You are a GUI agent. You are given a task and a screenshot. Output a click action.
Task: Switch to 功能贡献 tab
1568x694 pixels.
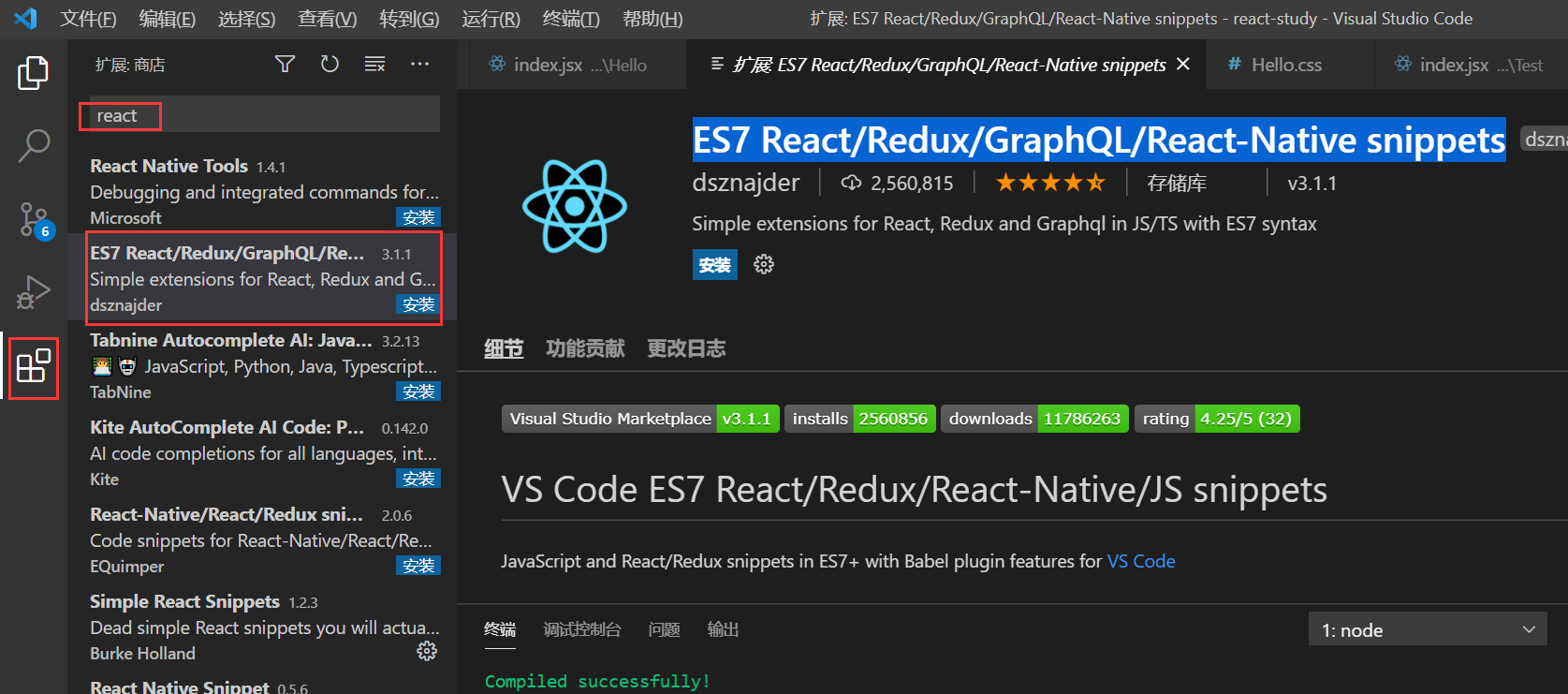(585, 348)
